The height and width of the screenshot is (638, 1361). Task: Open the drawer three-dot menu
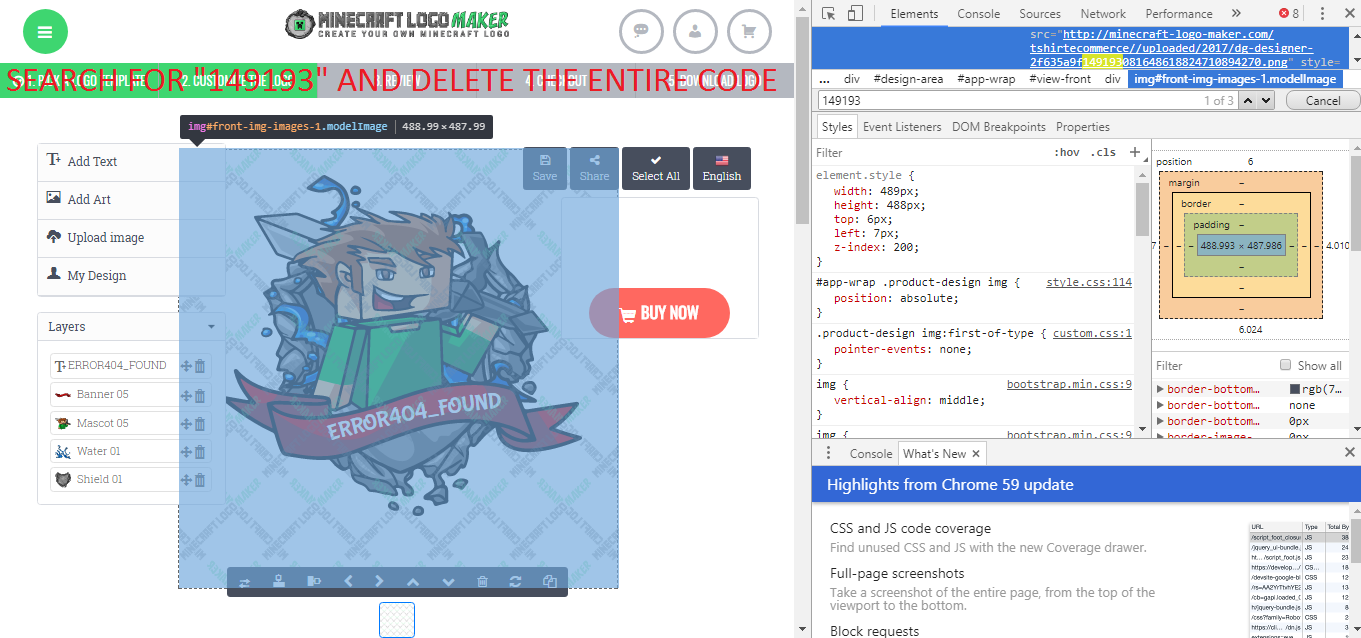point(828,453)
